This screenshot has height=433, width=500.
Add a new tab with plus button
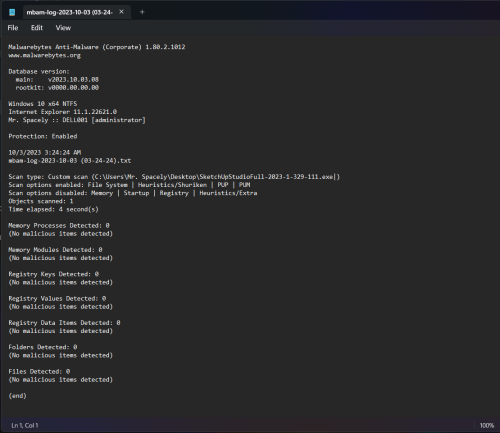(x=142, y=12)
